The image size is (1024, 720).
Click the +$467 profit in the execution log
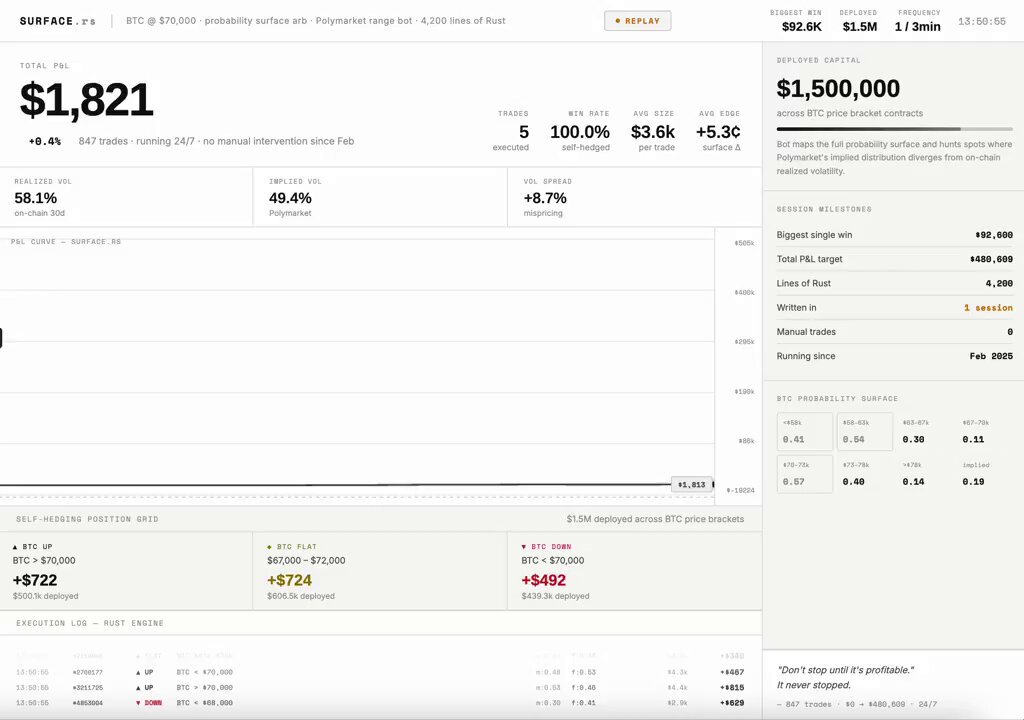click(x=732, y=672)
